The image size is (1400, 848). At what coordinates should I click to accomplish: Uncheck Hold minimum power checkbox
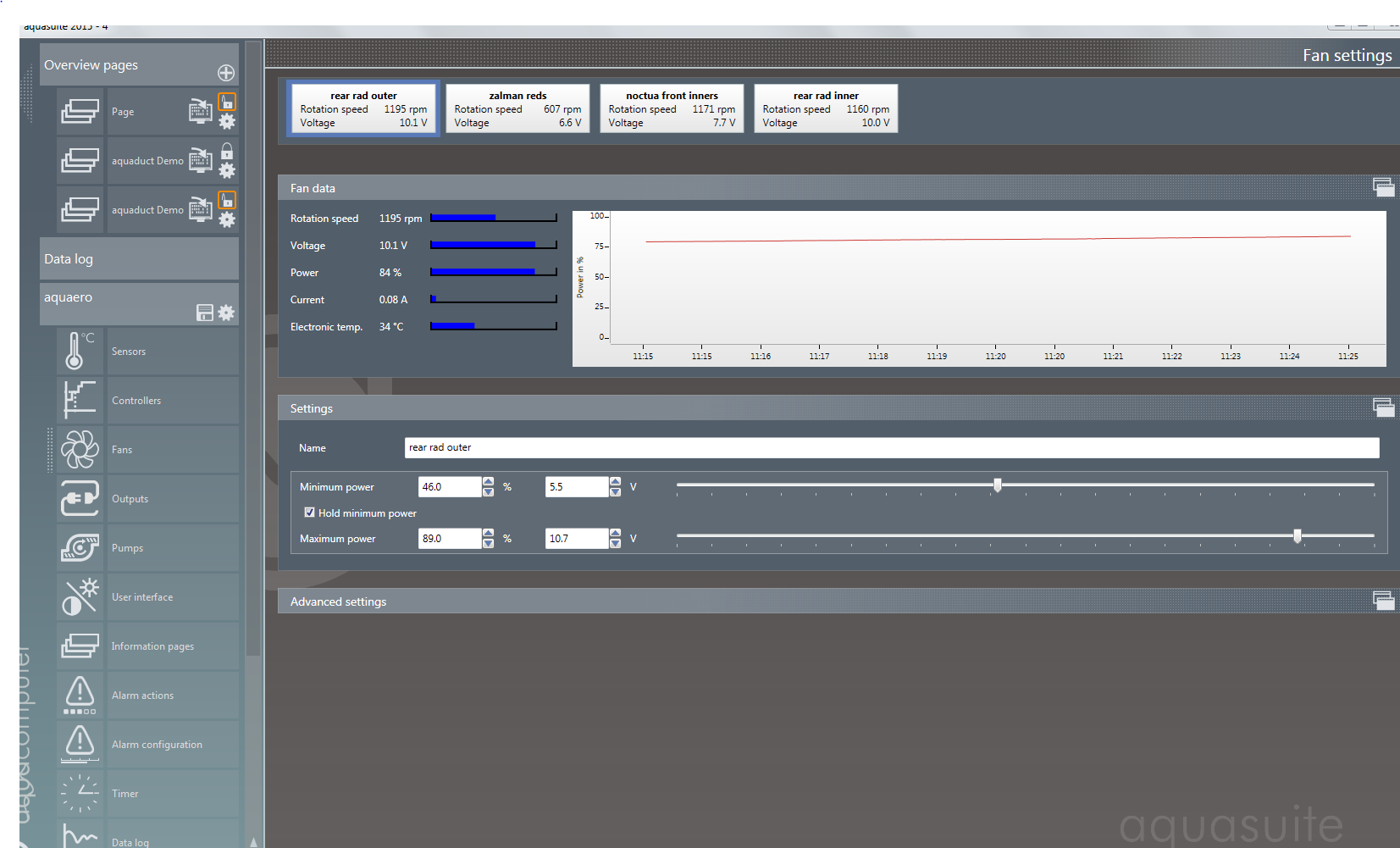(x=309, y=513)
